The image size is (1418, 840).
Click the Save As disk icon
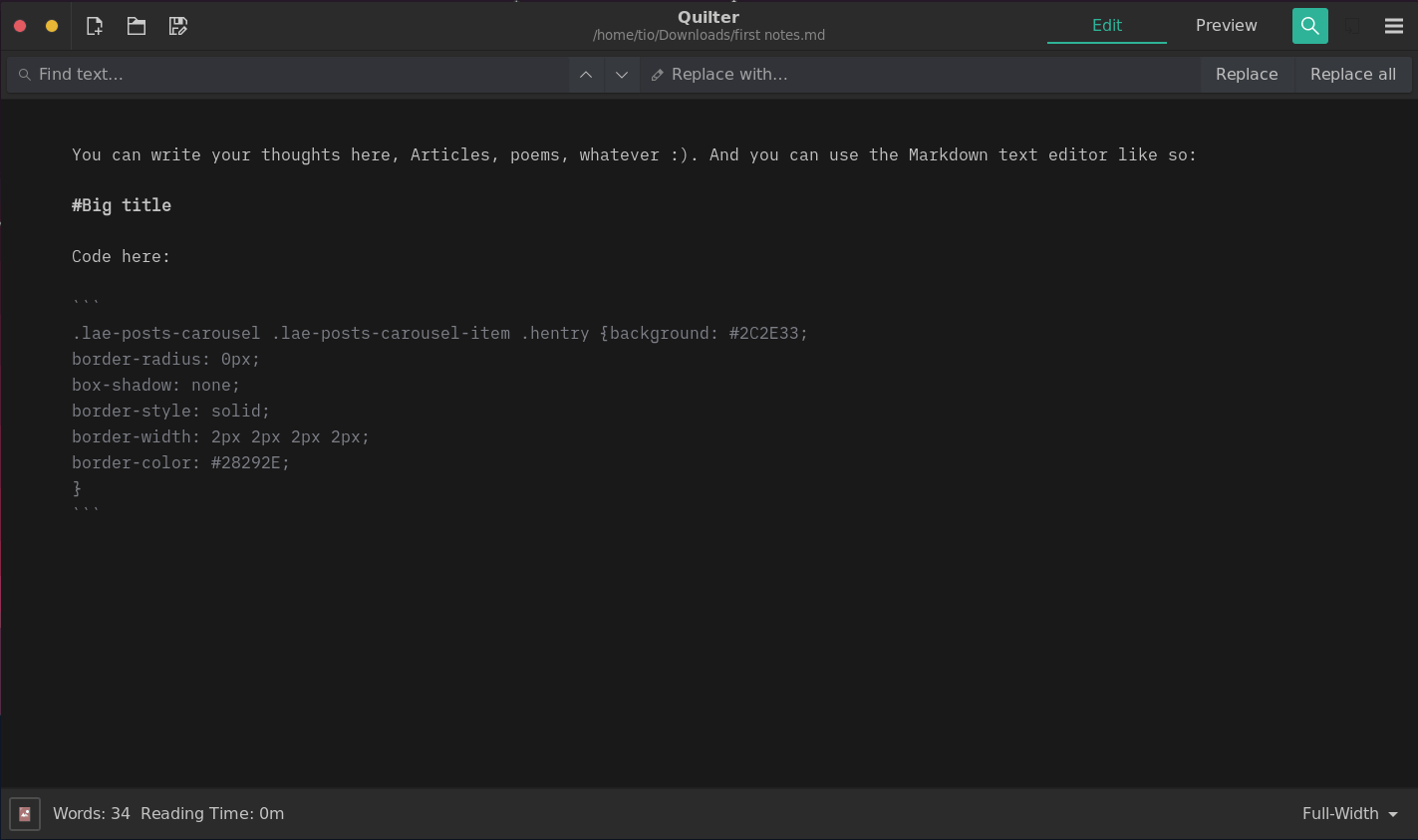pyautogui.click(x=178, y=26)
